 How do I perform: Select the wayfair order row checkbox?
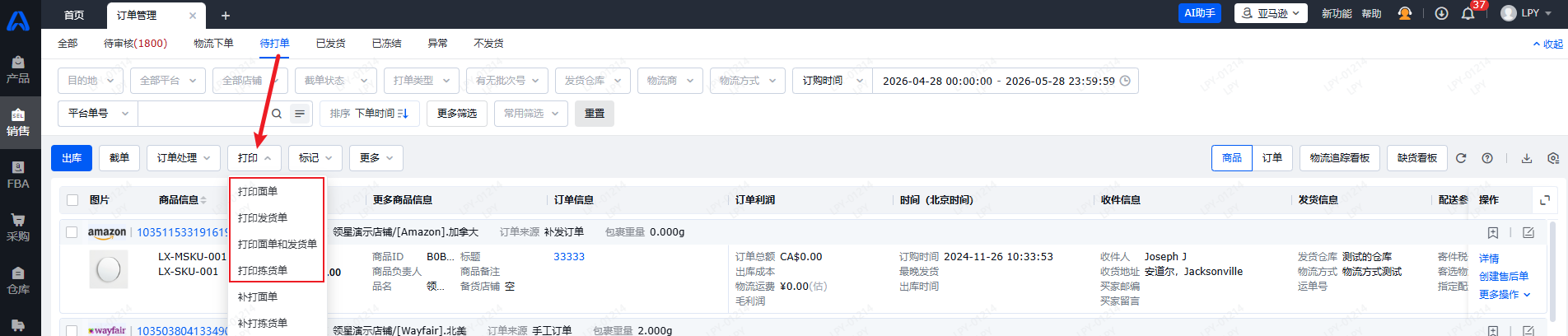click(72, 330)
